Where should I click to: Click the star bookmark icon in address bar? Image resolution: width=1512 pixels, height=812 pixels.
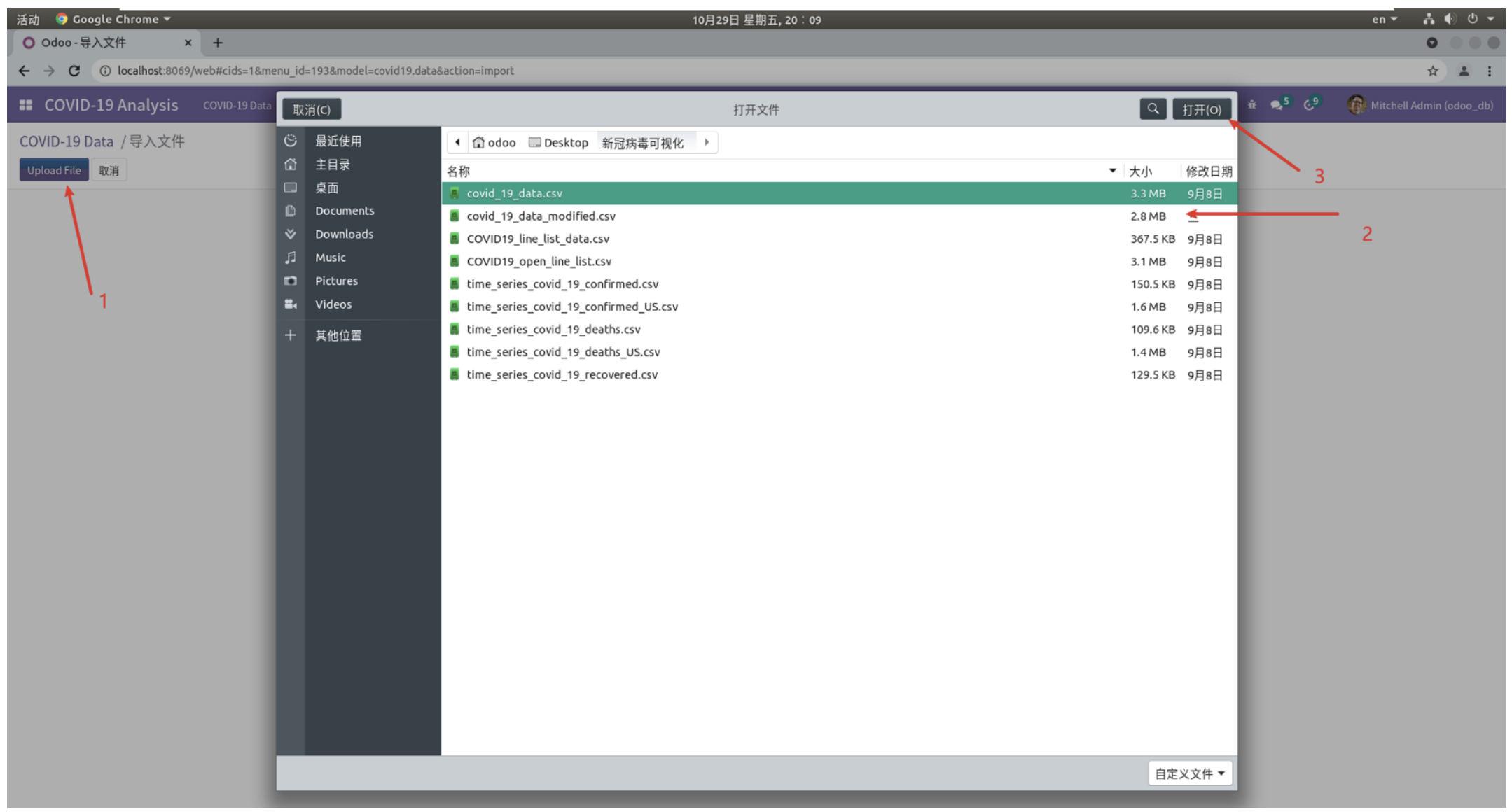pos(1432,71)
